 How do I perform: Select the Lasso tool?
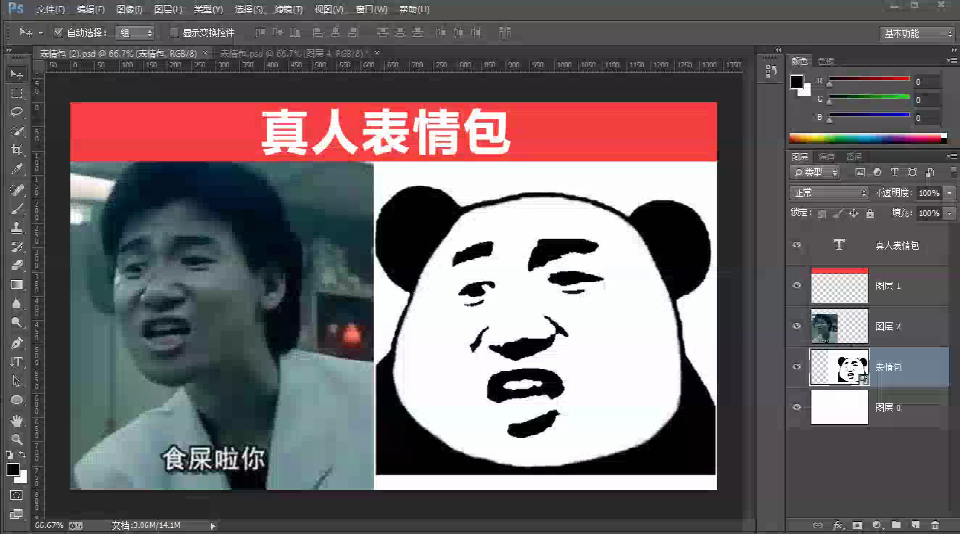(17, 112)
